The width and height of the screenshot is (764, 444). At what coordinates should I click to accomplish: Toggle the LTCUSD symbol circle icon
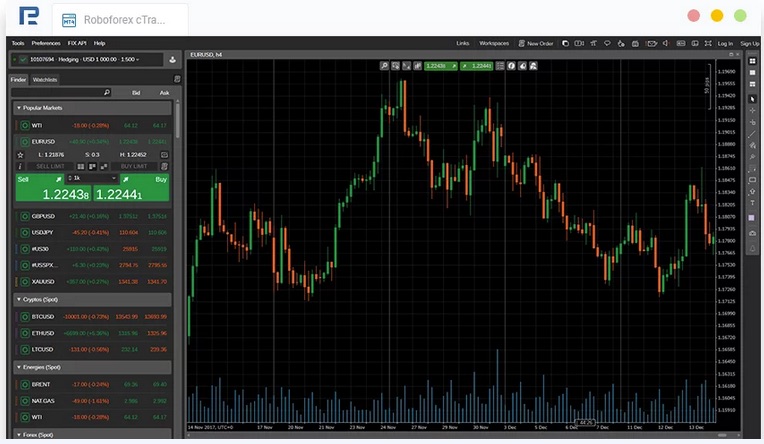pos(25,349)
